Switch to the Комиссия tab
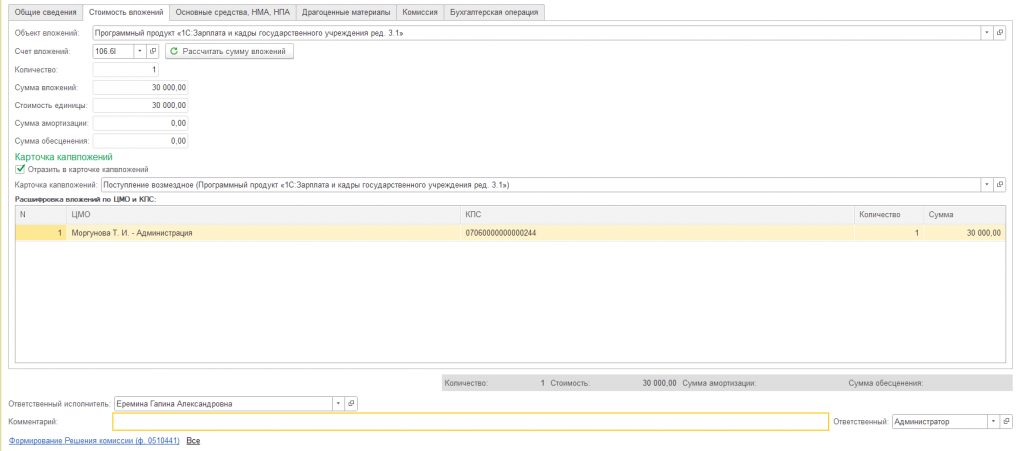 (420, 12)
